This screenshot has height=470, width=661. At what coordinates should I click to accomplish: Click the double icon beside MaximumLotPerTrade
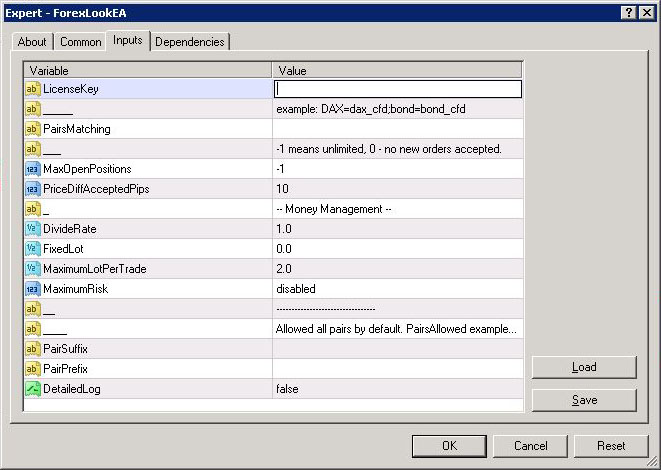tap(33, 269)
